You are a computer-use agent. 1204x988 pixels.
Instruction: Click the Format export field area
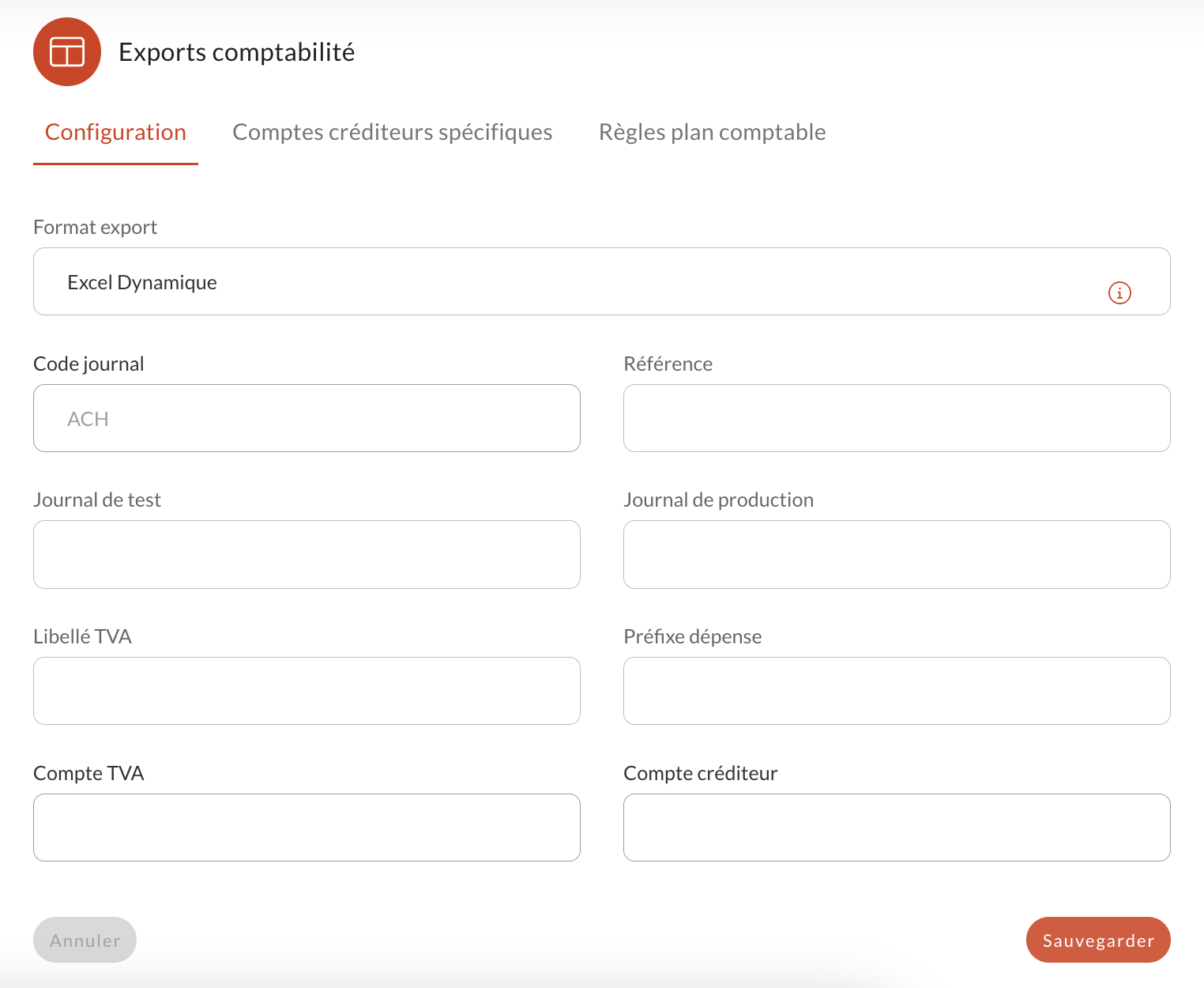click(x=600, y=281)
